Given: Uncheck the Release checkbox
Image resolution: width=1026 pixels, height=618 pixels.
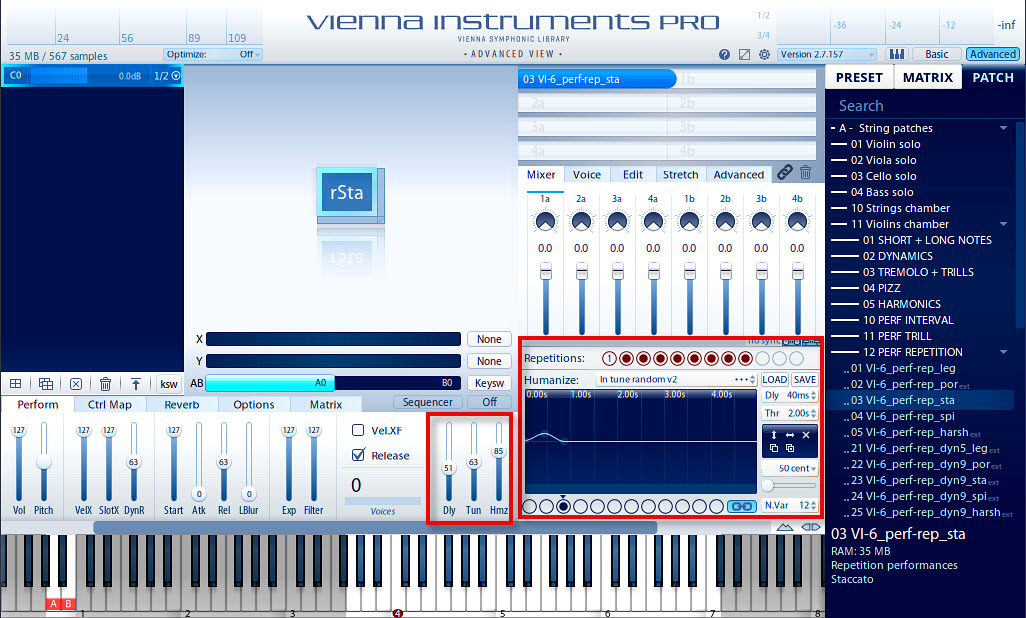Looking at the screenshot, I should click(358, 454).
